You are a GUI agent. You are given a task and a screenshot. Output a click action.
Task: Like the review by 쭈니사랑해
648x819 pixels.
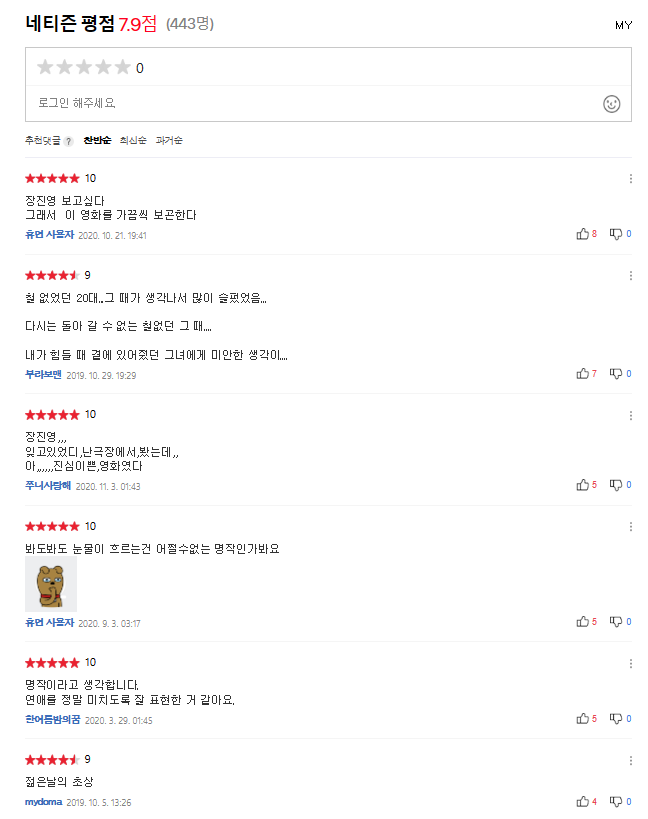pos(582,485)
